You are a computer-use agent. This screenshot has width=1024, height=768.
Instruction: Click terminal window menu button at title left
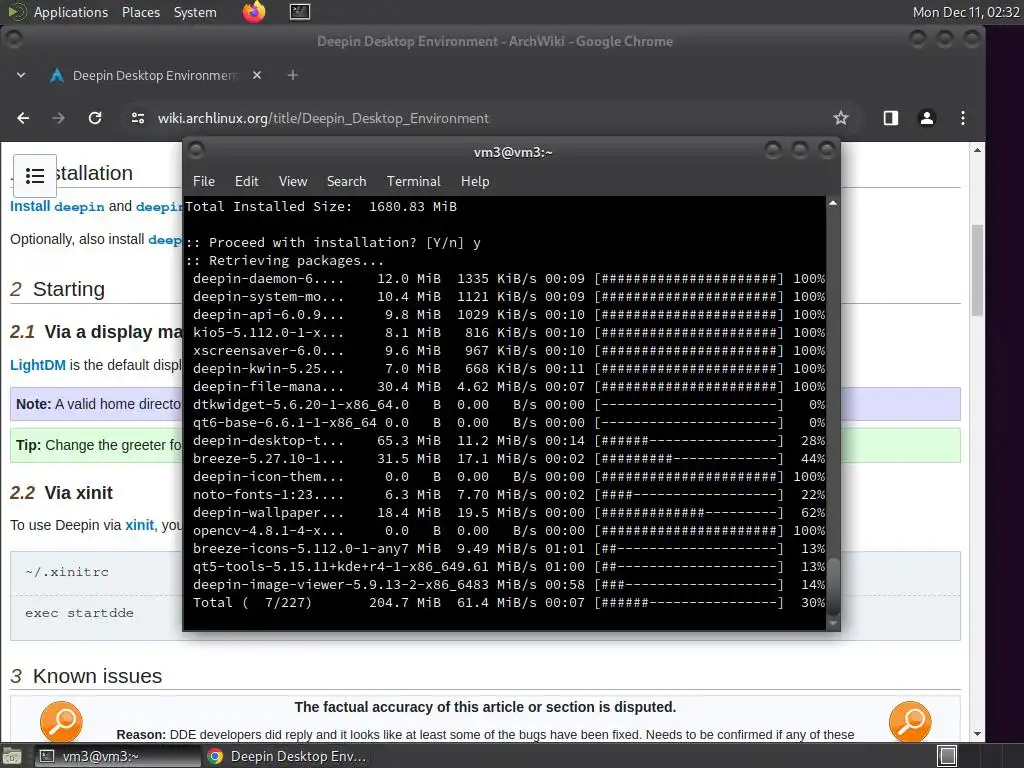pyautogui.click(x=197, y=152)
